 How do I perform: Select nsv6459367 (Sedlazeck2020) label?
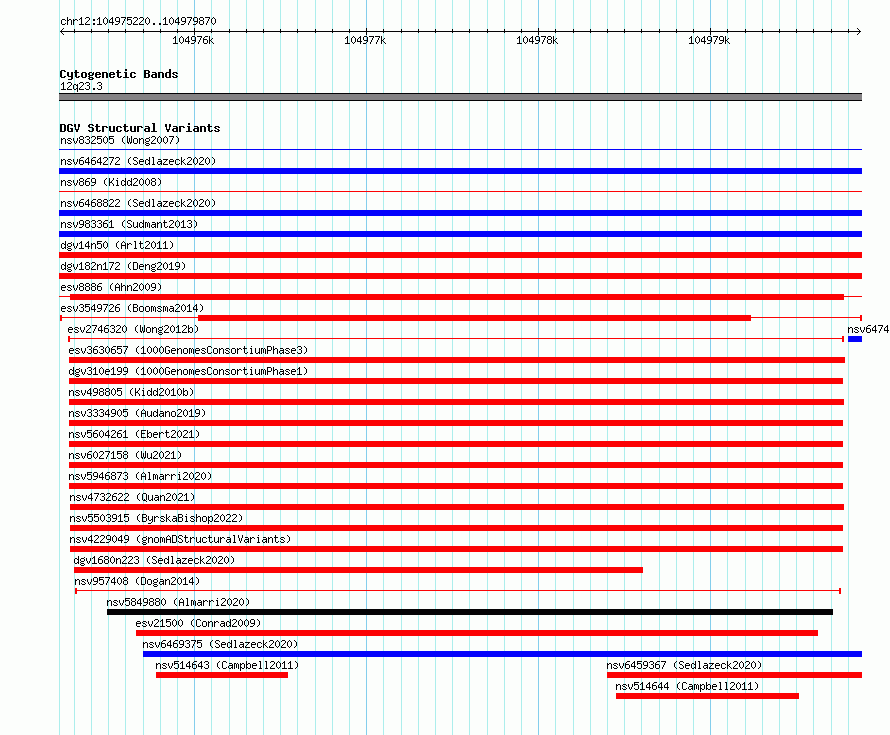(684, 665)
